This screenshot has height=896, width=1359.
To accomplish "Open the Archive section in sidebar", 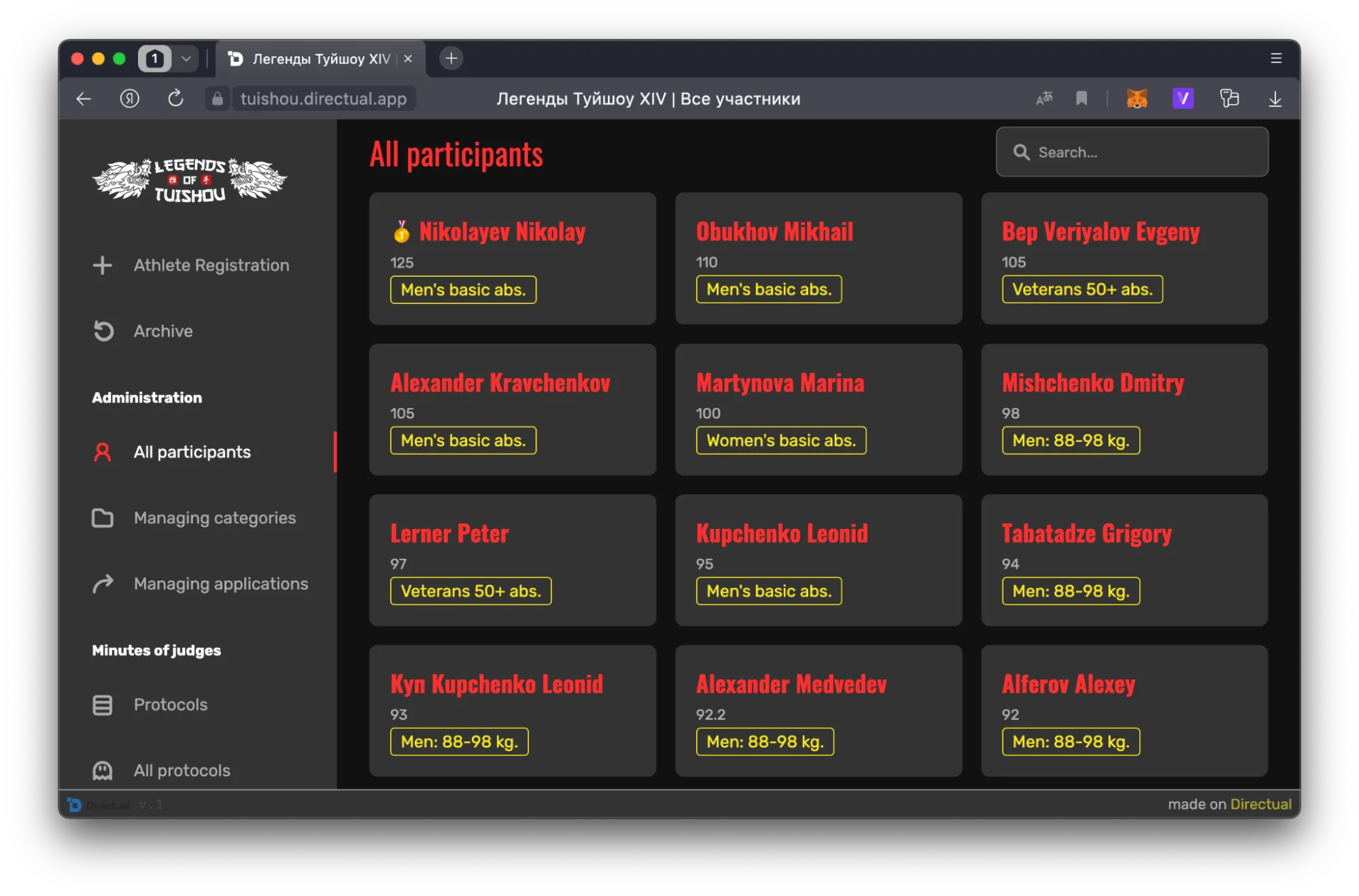I will click(162, 331).
